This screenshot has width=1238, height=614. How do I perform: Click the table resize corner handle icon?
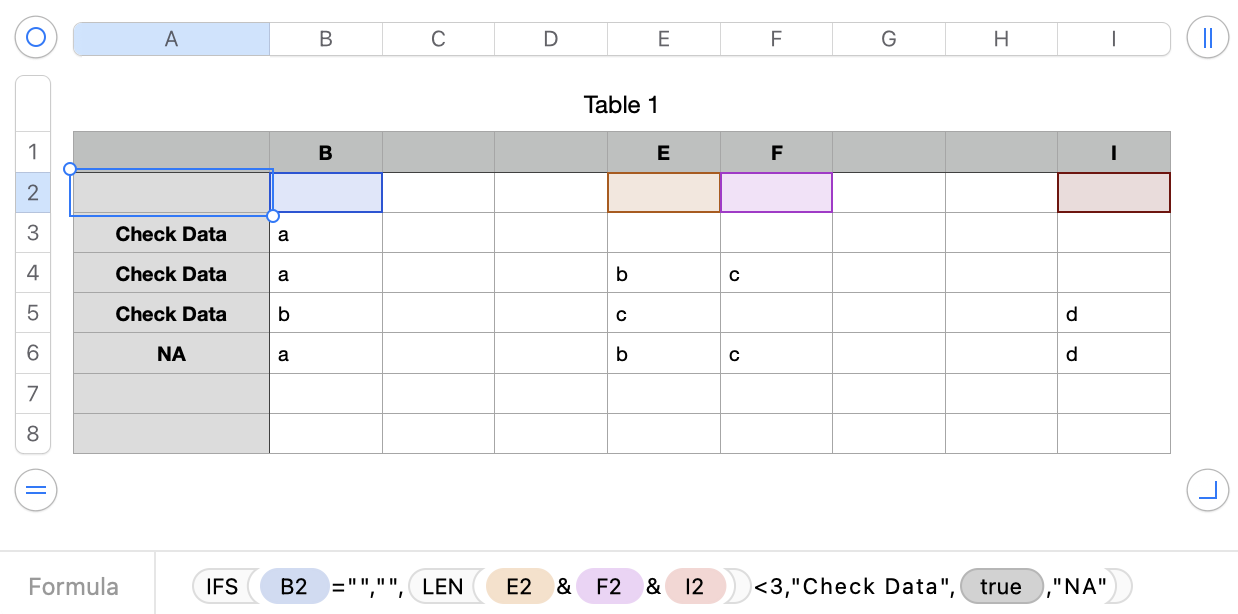tap(1207, 491)
